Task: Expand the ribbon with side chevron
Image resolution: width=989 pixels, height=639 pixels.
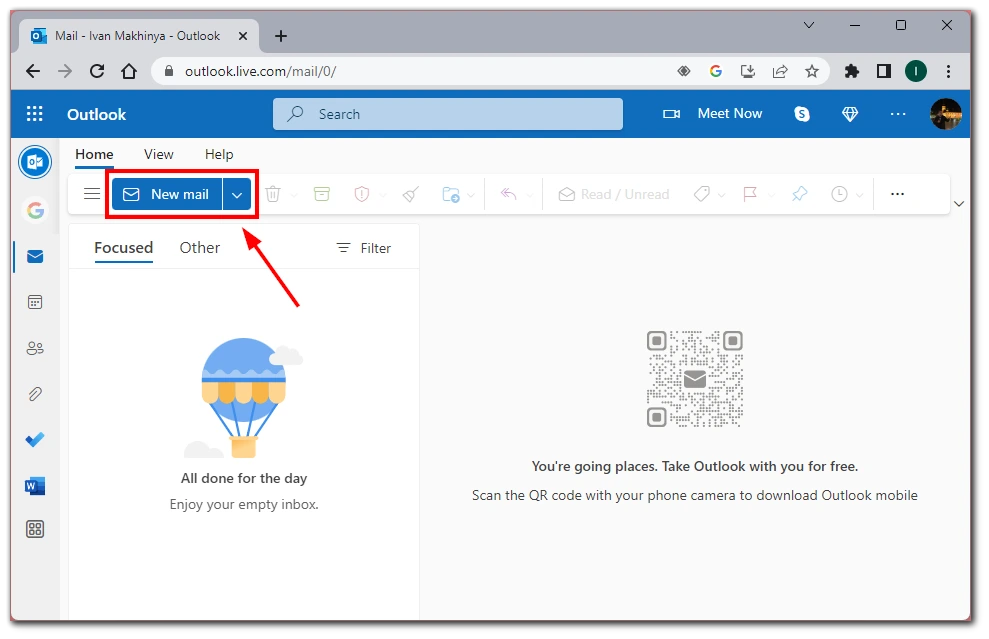Action: [959, 204]
